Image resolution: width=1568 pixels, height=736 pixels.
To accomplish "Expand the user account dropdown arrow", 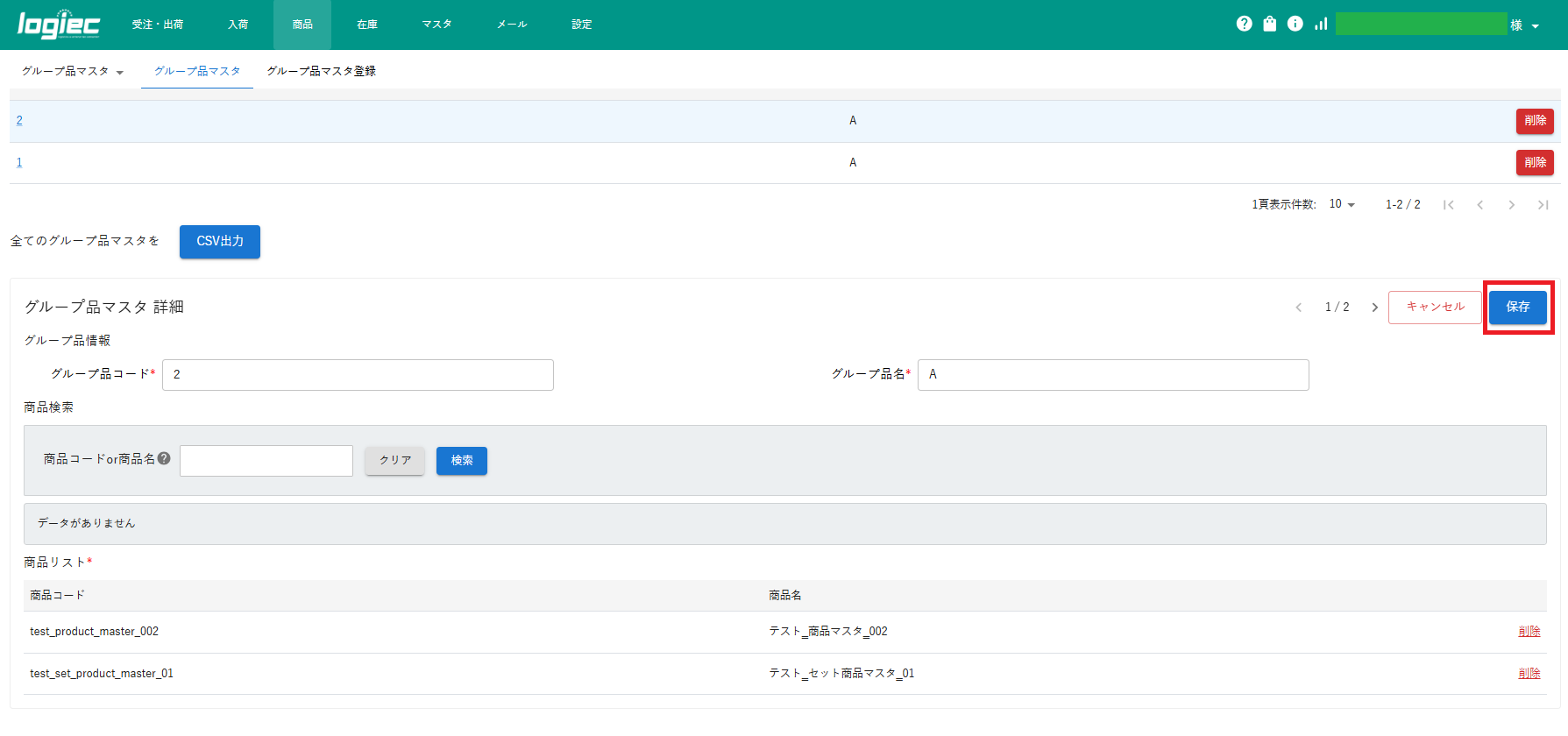I will point(1535,26).
